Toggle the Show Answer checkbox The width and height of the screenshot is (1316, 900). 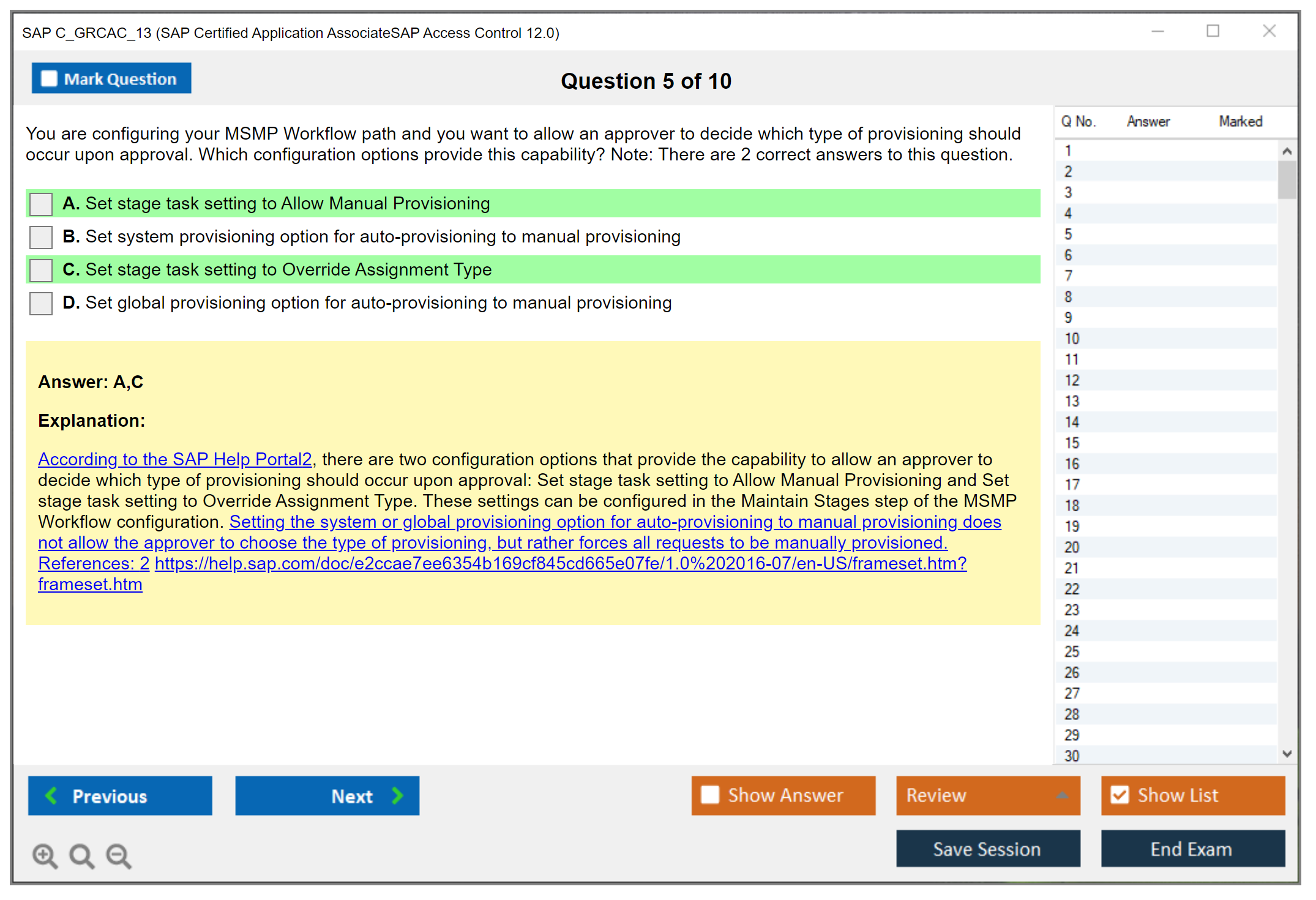(710, 795)
